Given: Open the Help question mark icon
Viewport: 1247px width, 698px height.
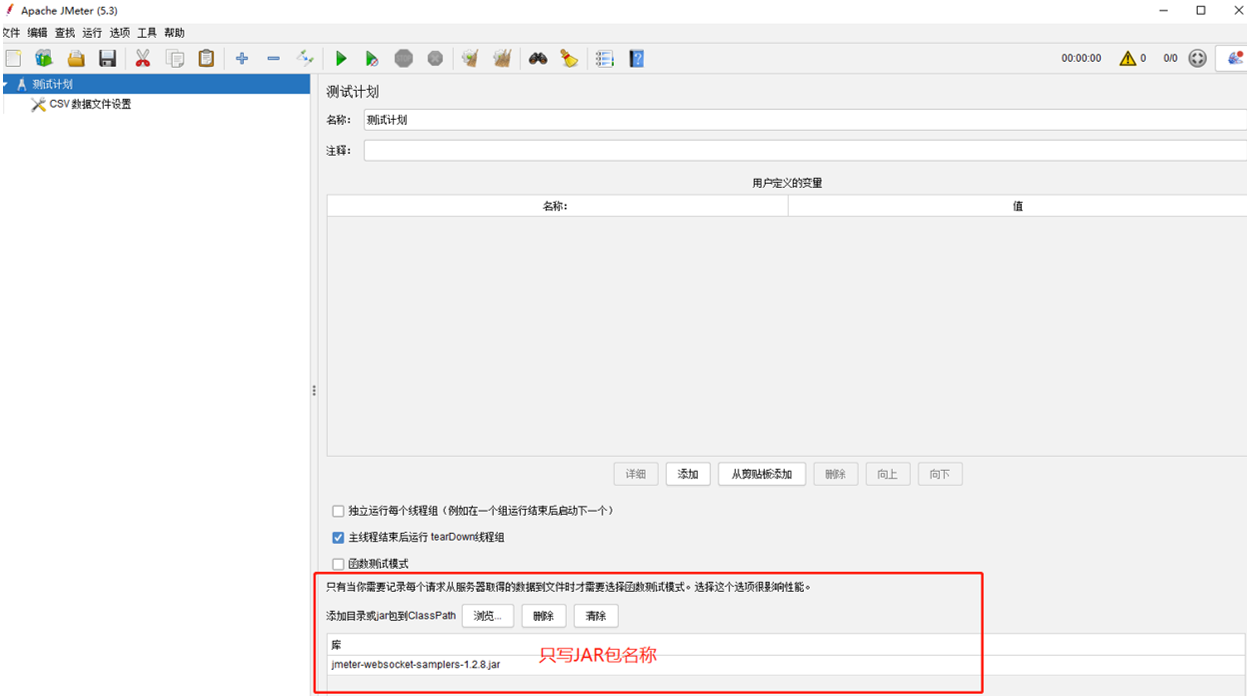Looking at the screenshot, I should pos(636,59).
